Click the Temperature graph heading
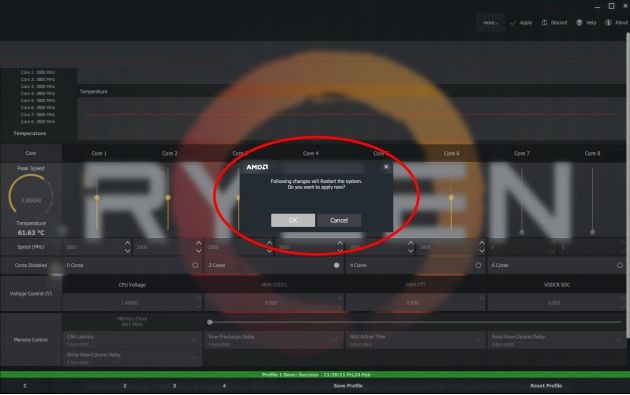The image size is (630, 395). (x=94, y=92)
